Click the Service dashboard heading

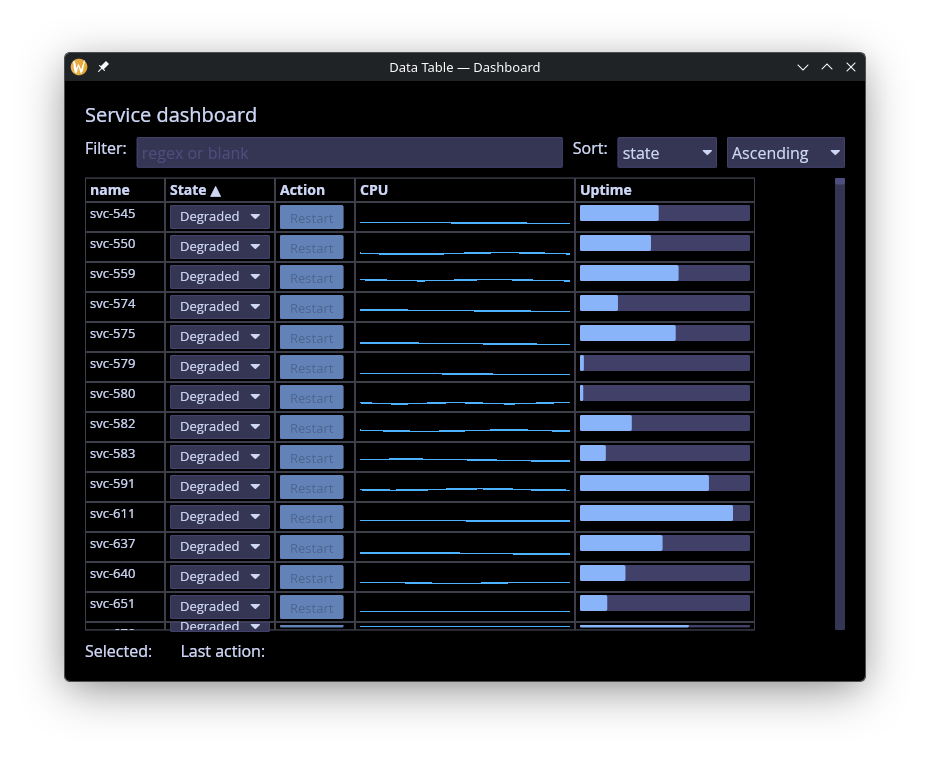click(x=171, y=115)
